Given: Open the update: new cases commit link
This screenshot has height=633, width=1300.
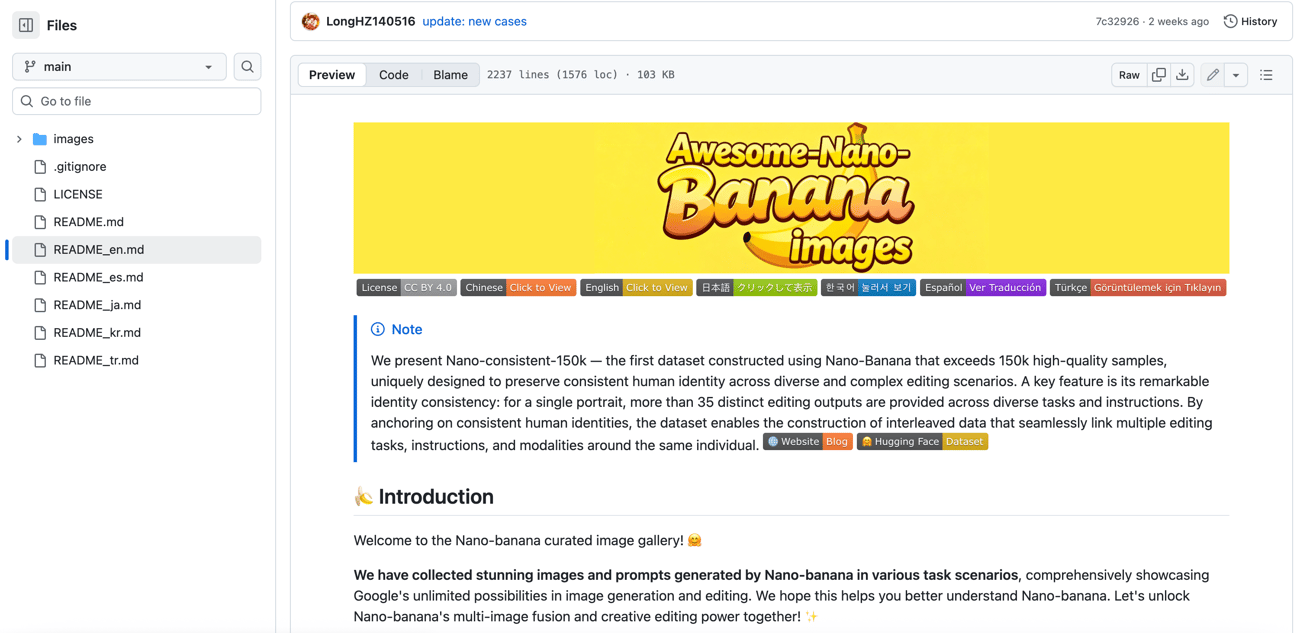Looking at the screenshot, I should pyautogui.click(x=474, y=20).
